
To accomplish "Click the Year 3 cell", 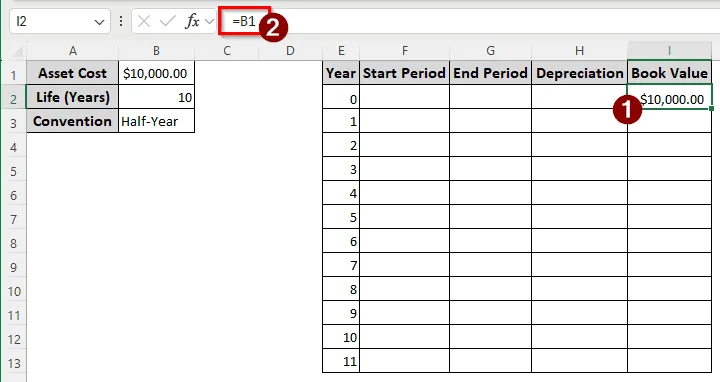I will [341, 169].
